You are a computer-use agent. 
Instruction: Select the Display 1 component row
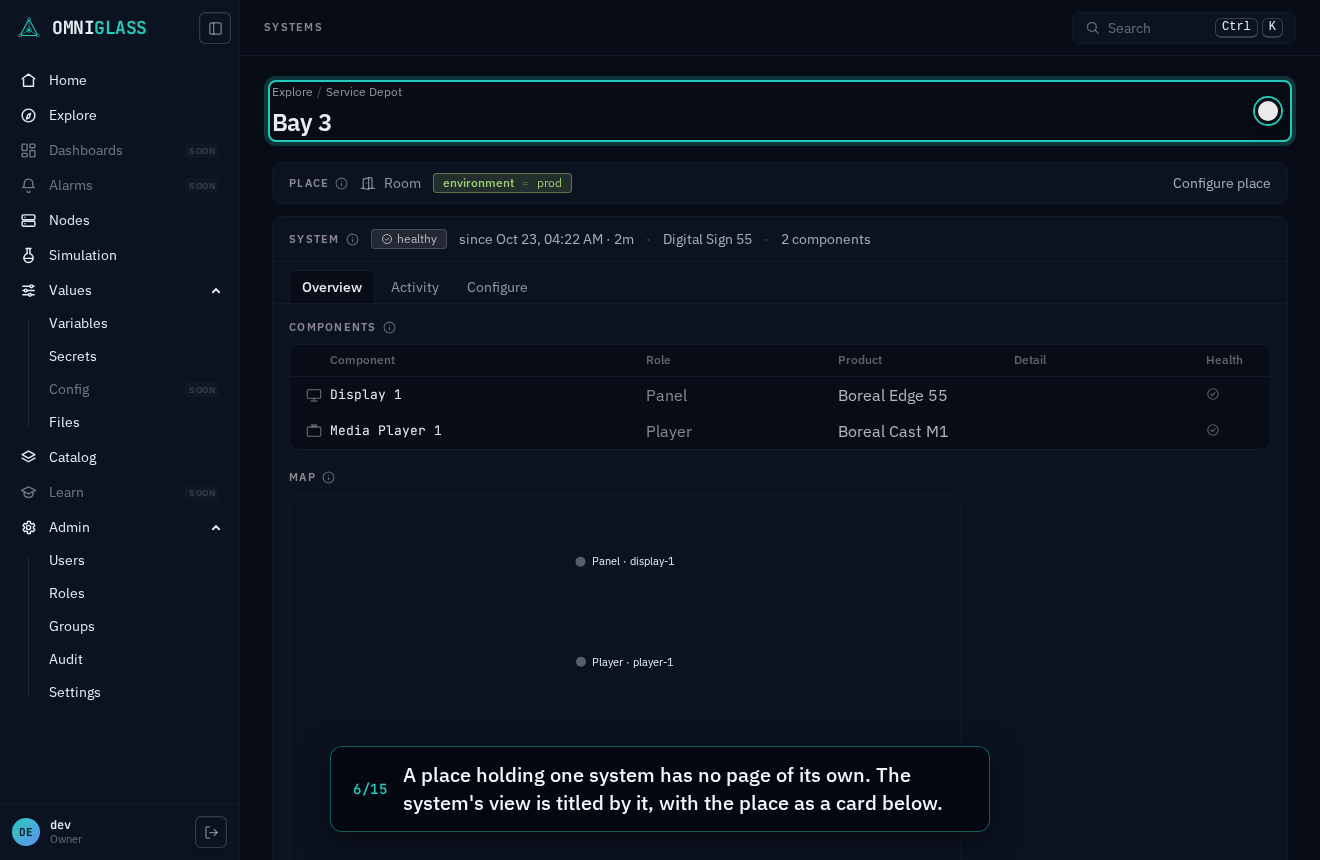click(780, 395)
